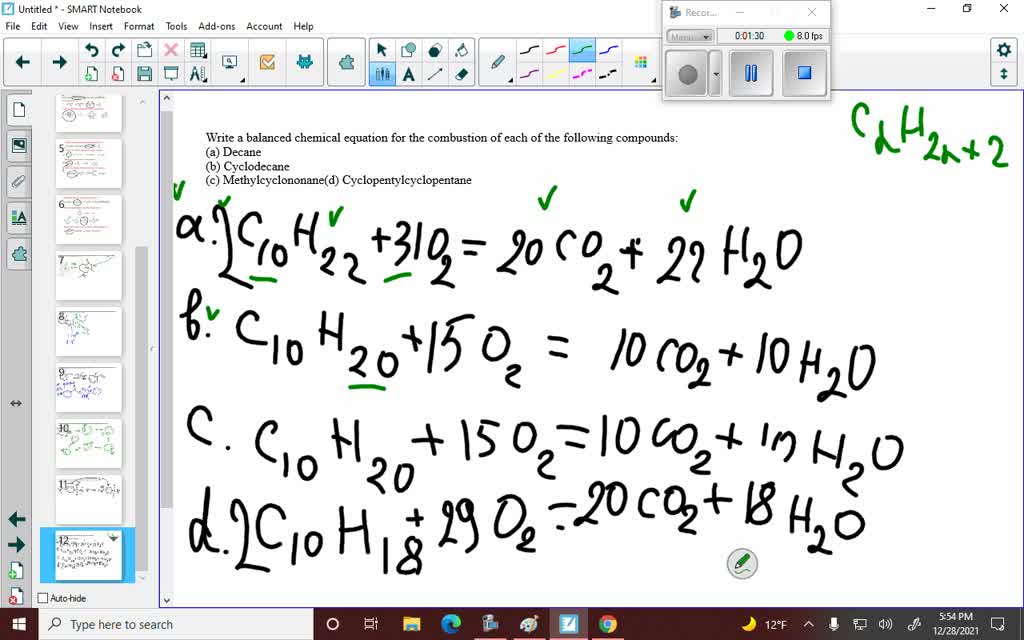1024x640 pixels.
Task: Select the Eraser tool
Action: tap(460, 74)
